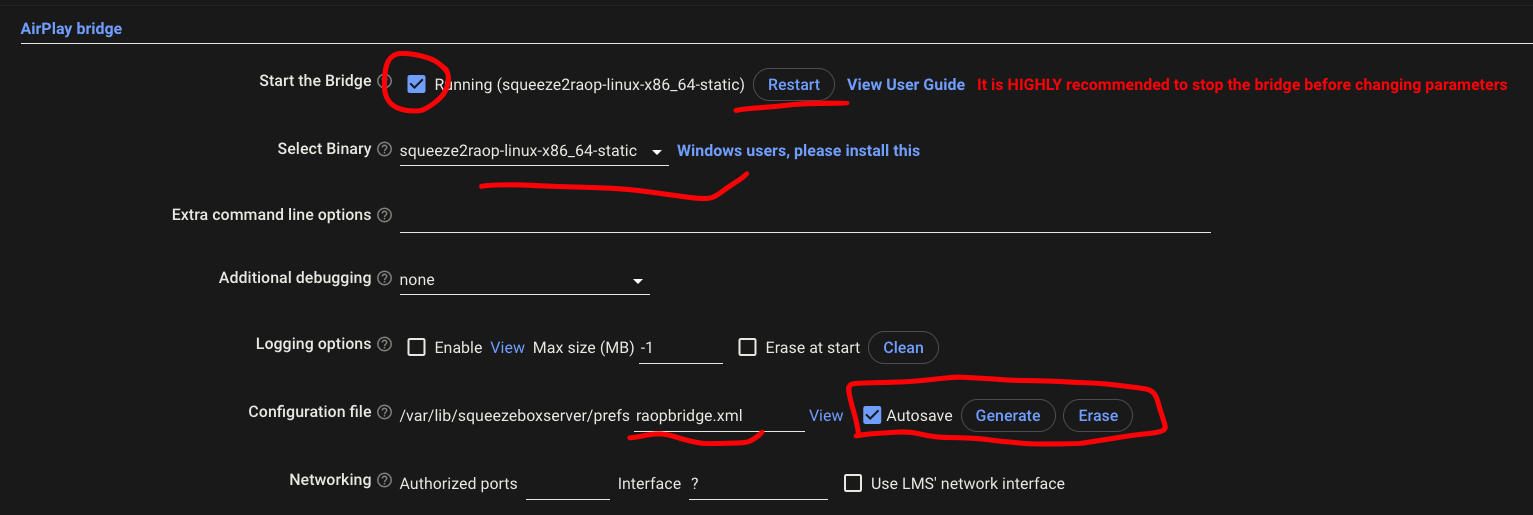Viewport: 1533px width, 515px height.
Task: Tick the Erase at start checkbox
Action: (x=747, y=348)
